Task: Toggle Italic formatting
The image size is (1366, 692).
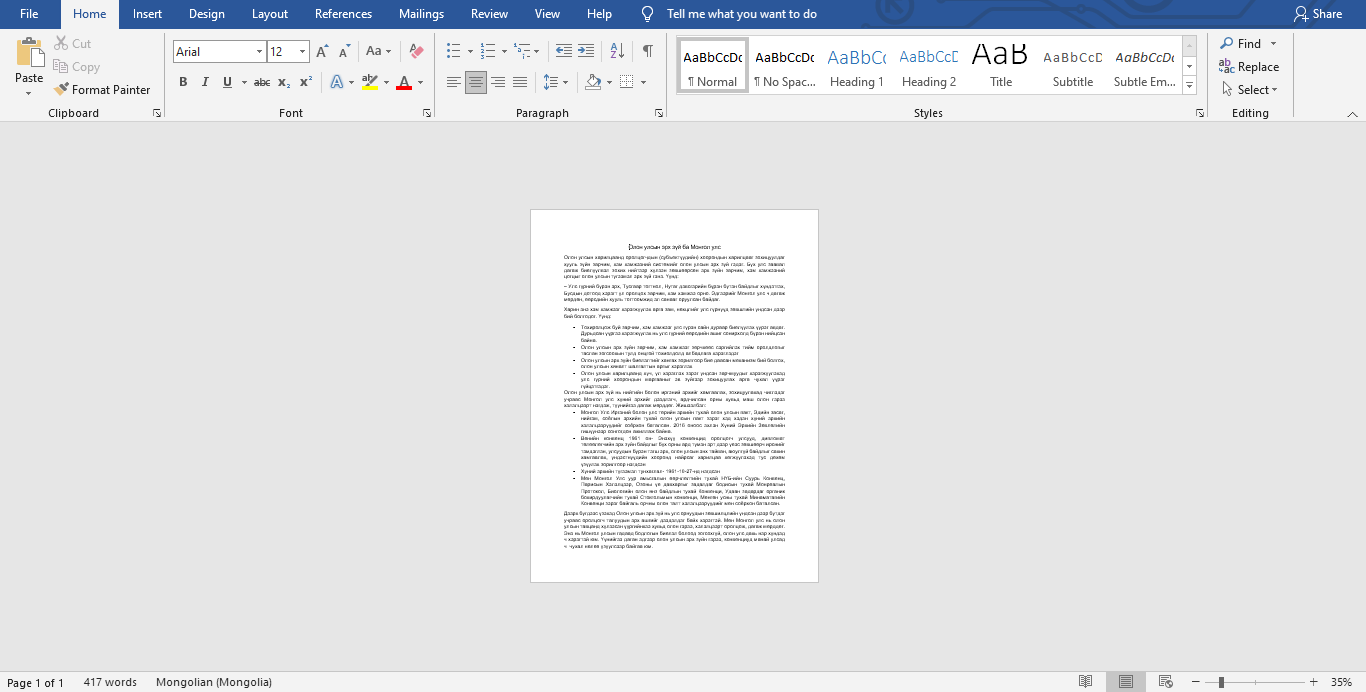Action: pos(205,82)
